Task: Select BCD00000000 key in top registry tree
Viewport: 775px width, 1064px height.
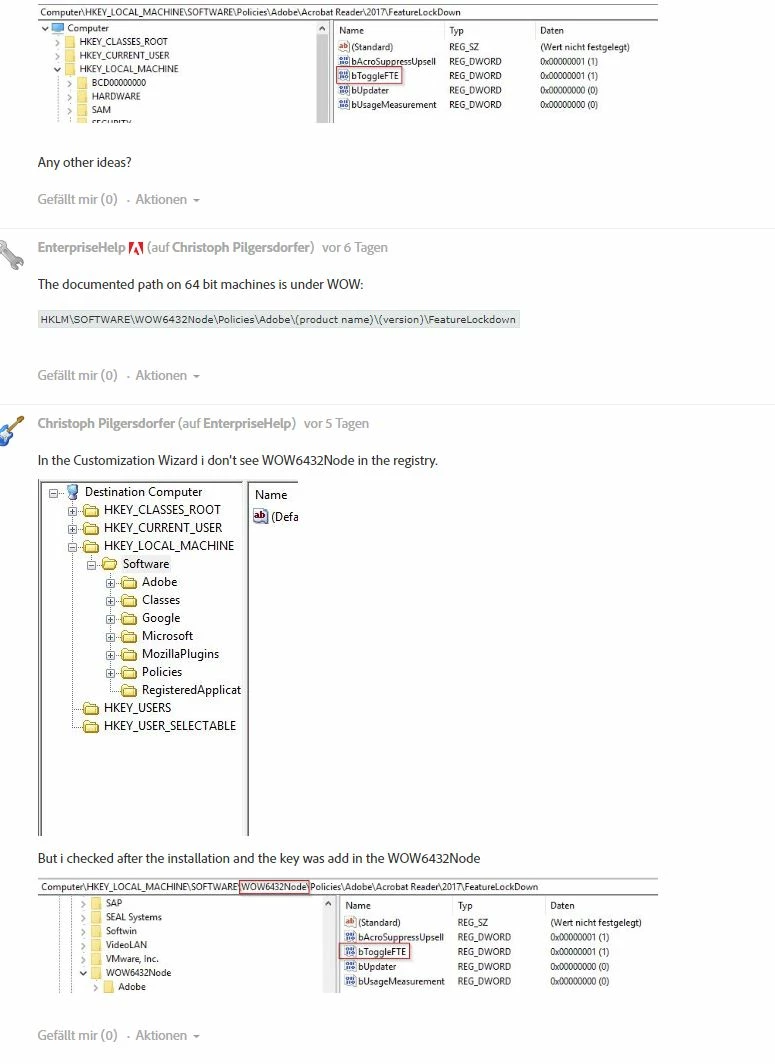Action: [119, 83]
